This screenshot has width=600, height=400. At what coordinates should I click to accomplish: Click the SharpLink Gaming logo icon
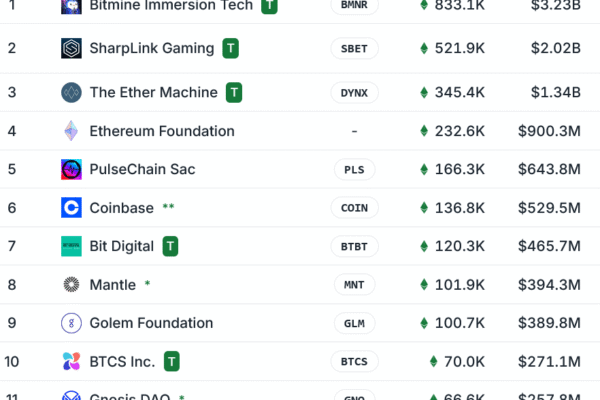coord(72,49)
